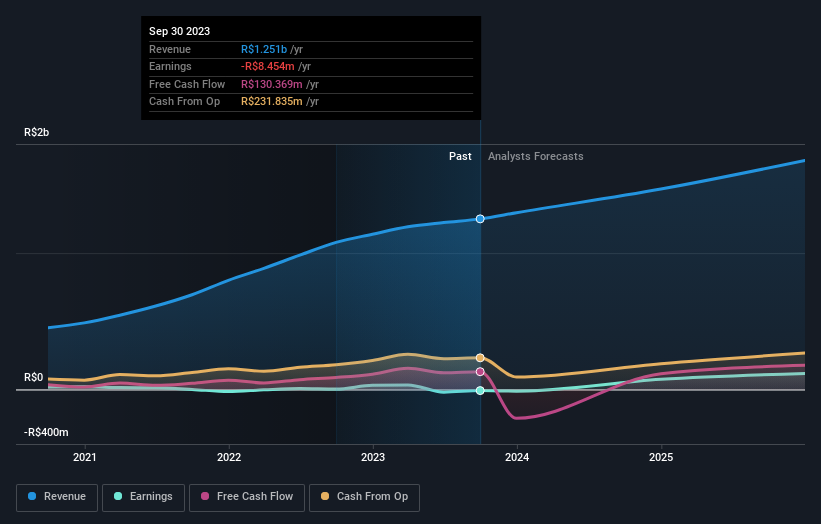The image size is (821, 524).
Task: Click the -R$8.454m earnings value
Action: tap(268, 66)
